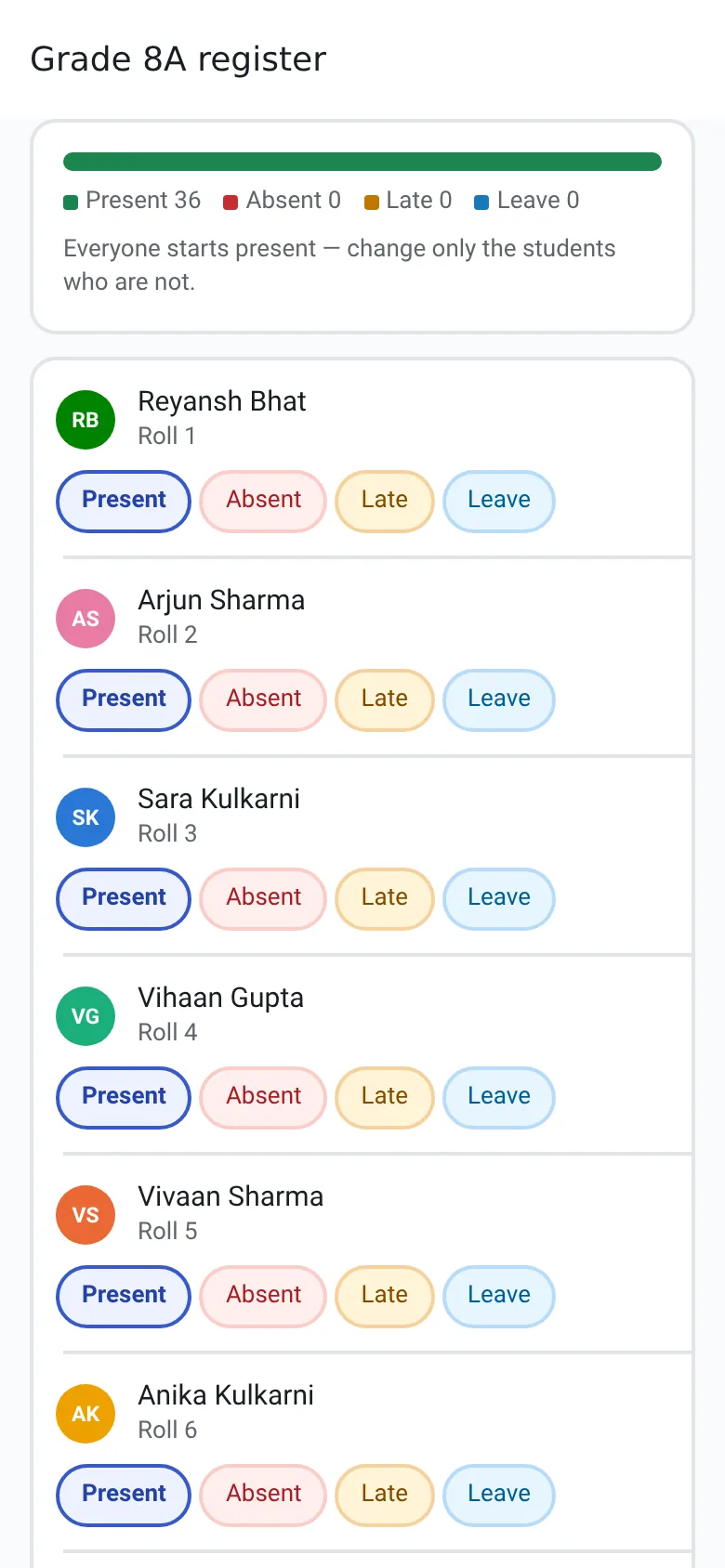This screenshot has height=1568, width=725.
Task: Click Sara Kulkarni's SK avatar icon
Action: [x=86, y=817]
